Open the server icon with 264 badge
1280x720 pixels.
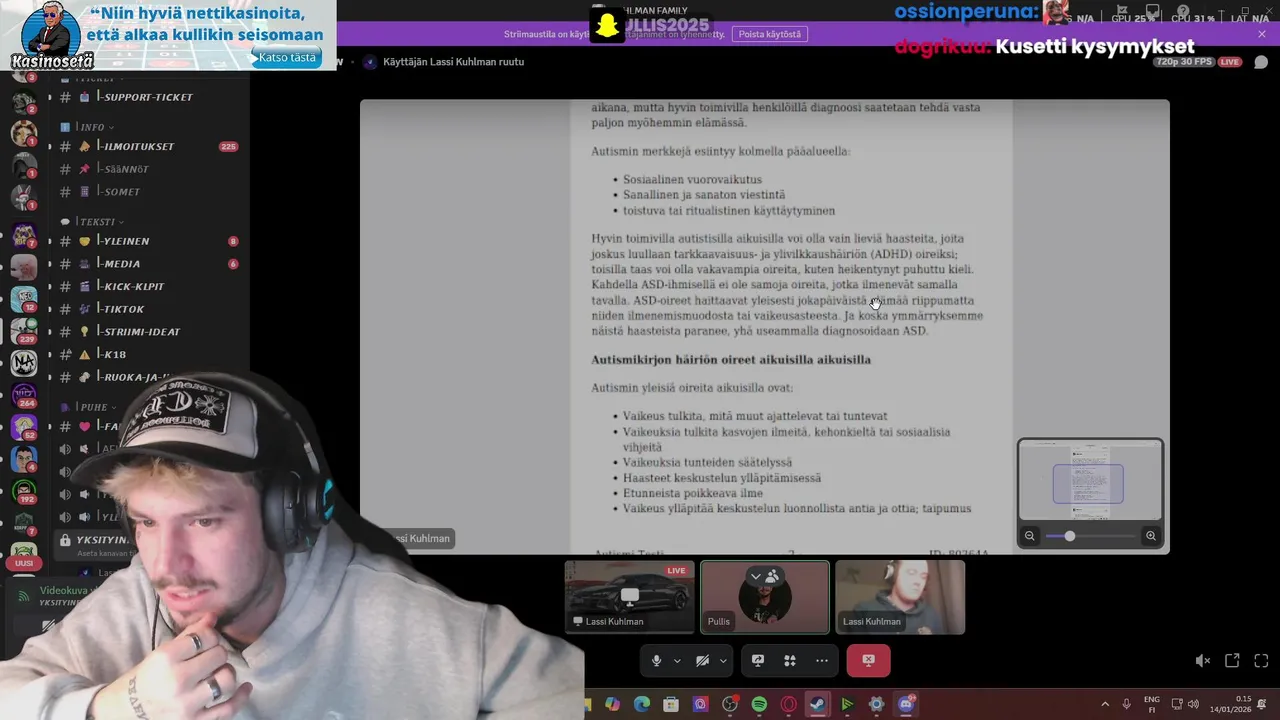pos(24,396)
